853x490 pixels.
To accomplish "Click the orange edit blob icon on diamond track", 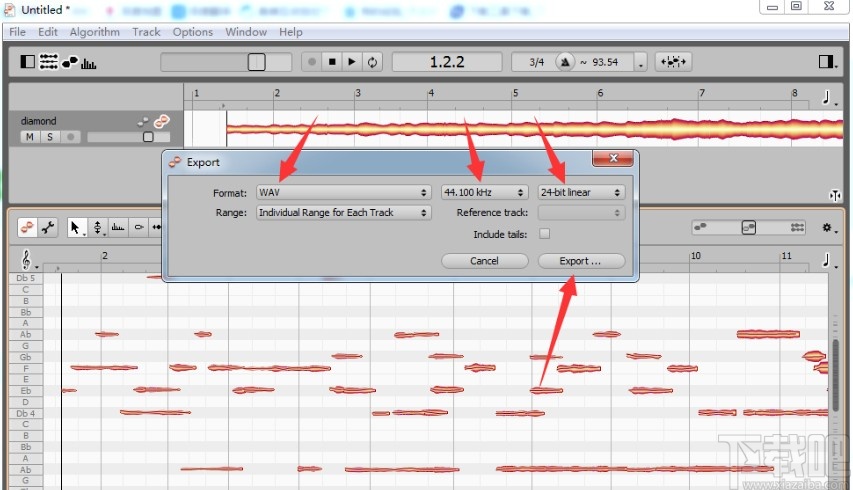I will (x=162, y=121).
